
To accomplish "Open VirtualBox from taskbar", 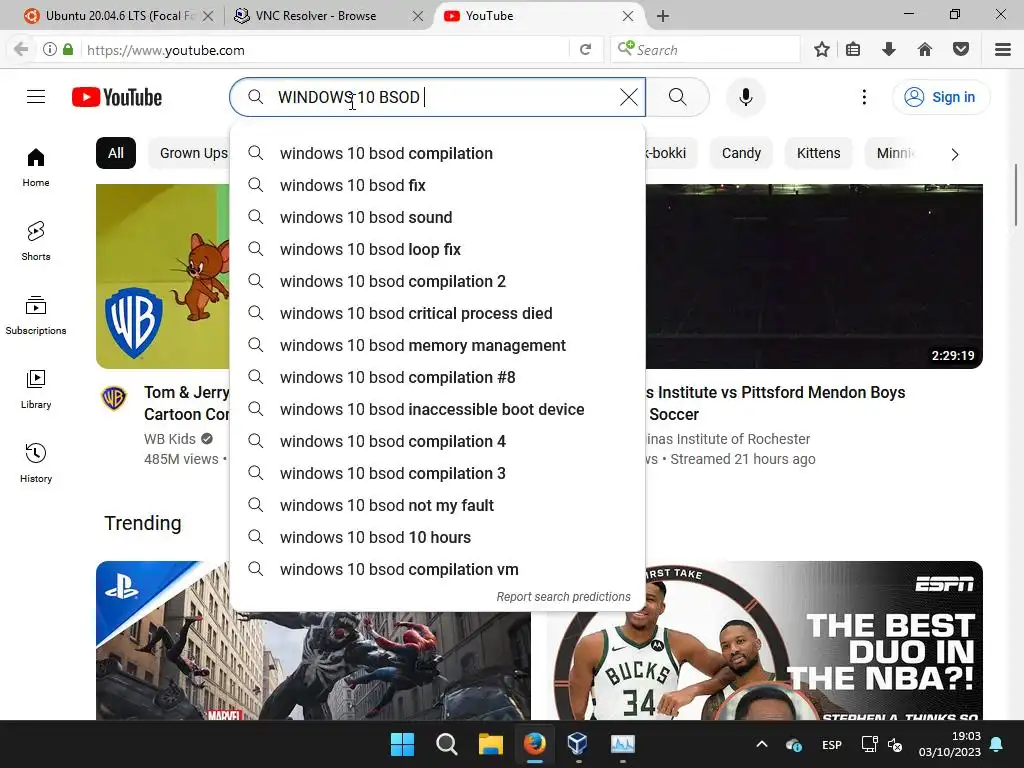I will [x=578, y=744].
